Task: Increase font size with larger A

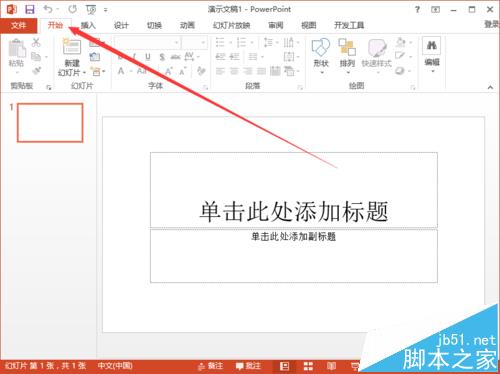Action: coord(168,71)
